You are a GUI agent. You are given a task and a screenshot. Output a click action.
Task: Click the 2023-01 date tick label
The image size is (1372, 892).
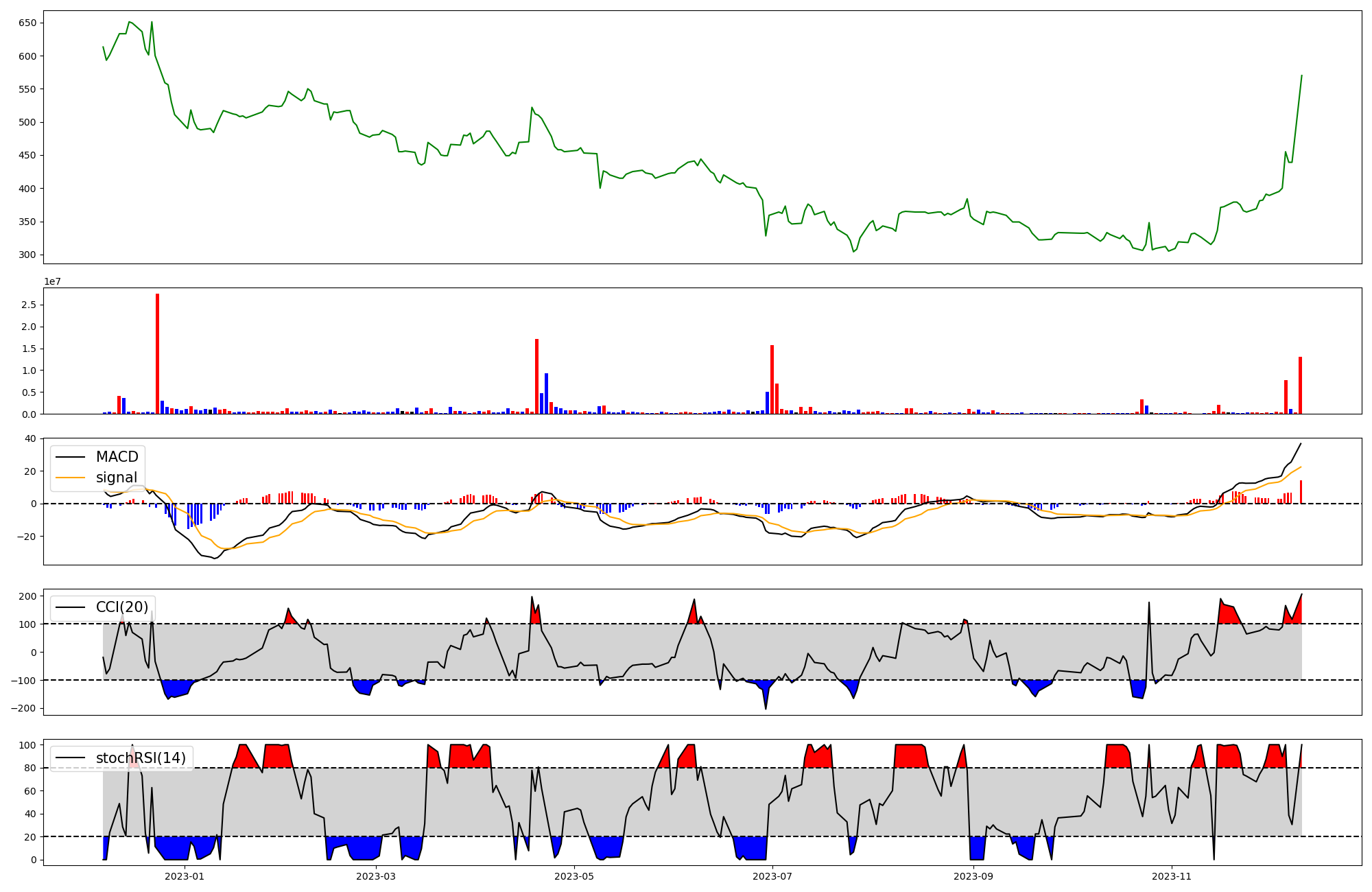click(x=185, y=876)
